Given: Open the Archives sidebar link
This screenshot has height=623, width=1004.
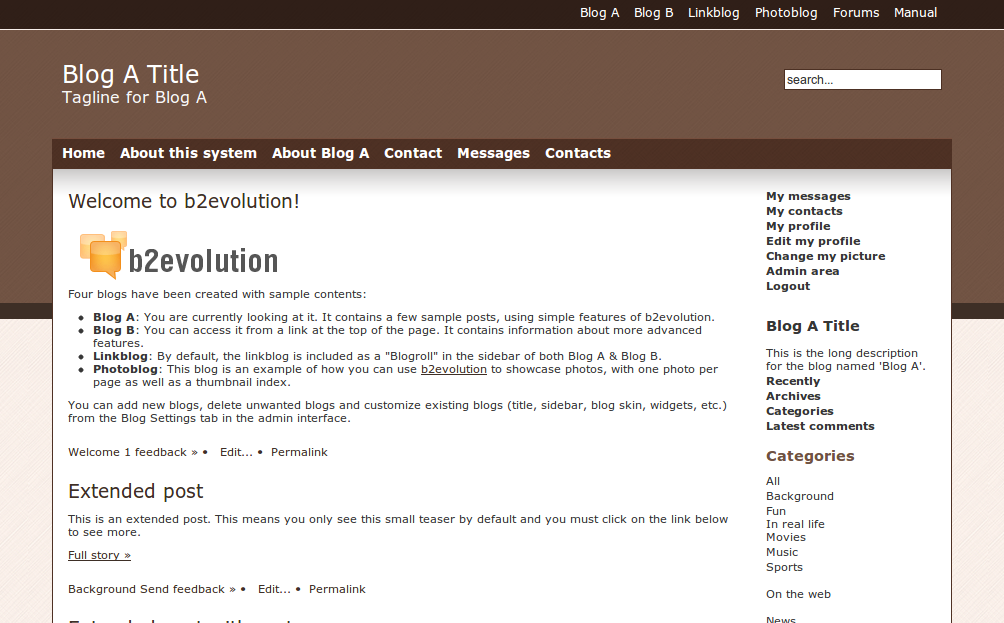Looking at the screenshot, I should 793,396.
